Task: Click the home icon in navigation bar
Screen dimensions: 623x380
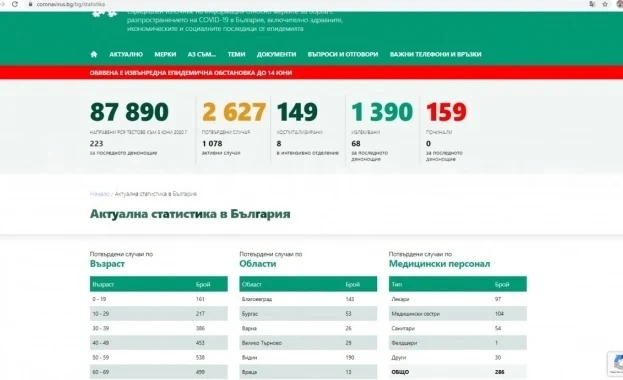Action: click(94, 54)
